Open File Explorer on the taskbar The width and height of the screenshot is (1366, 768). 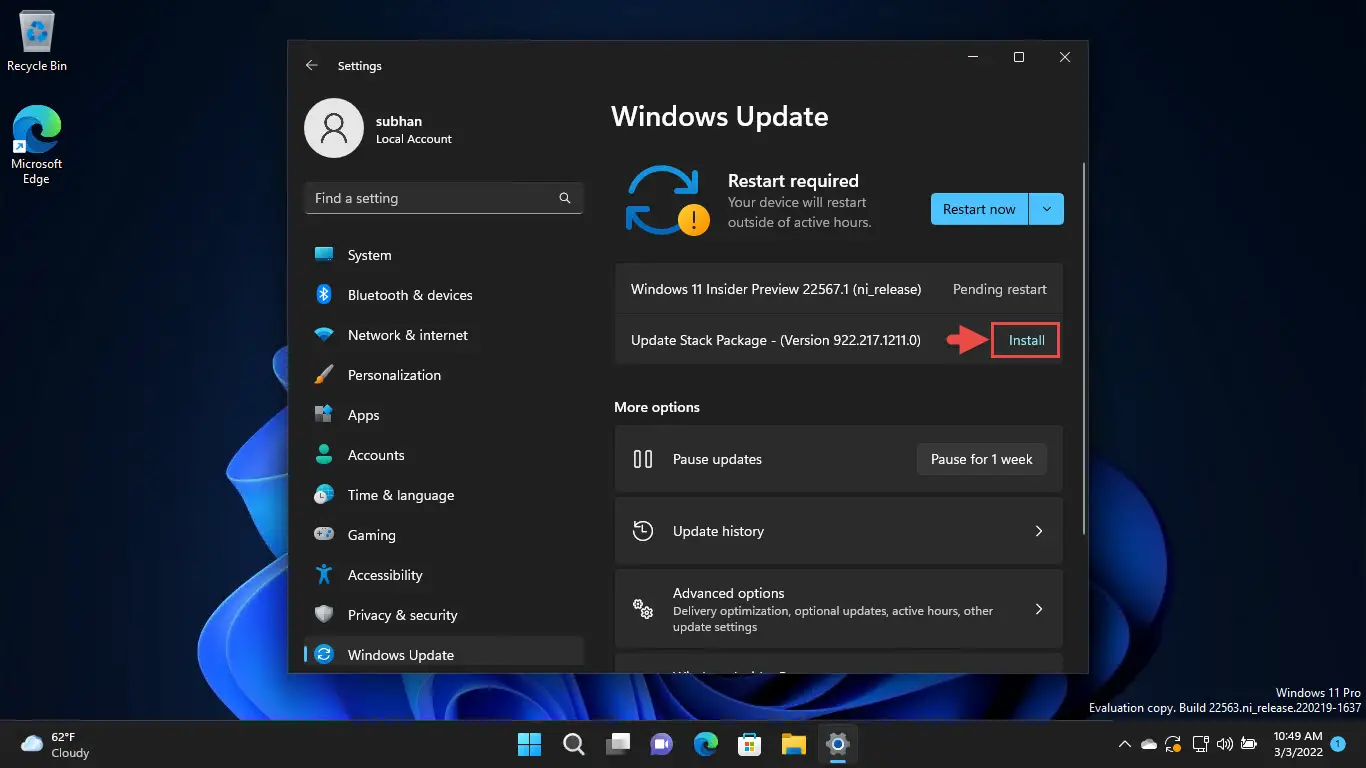(x=794, y=744)
